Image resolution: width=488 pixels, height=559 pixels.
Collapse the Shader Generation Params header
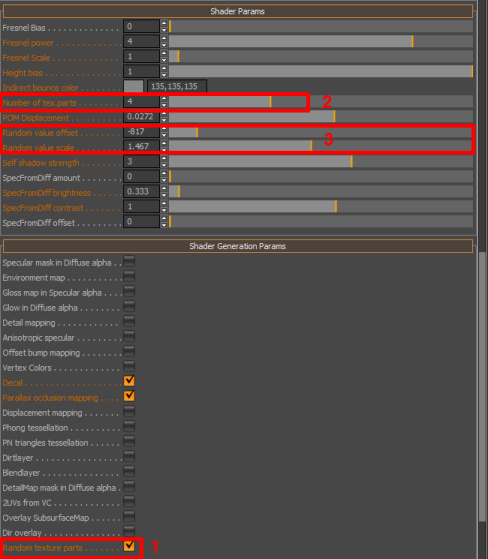pyautogui.click(x=238, y=246)
